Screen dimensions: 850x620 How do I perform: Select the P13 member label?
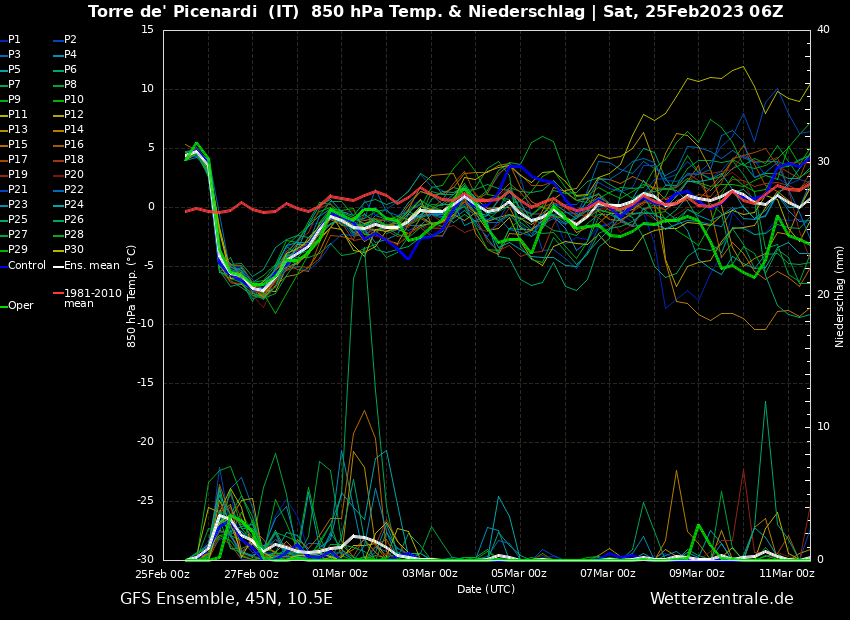(17, 130)
